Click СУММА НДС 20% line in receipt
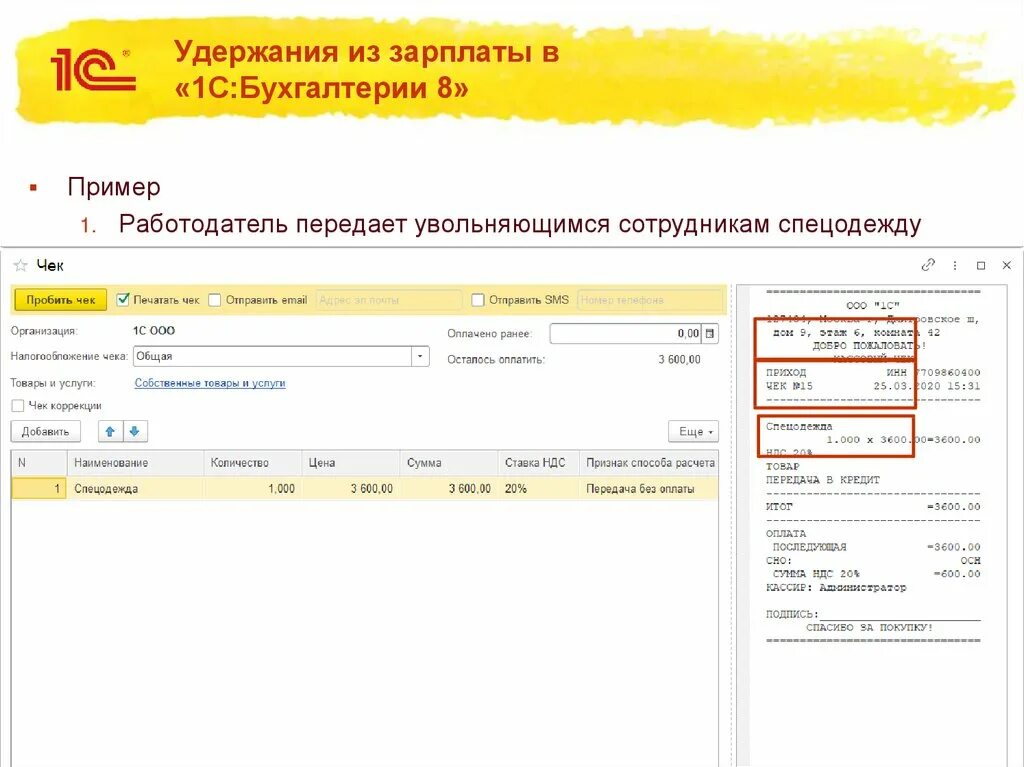Screen dimensions: 1024x767 pyautogui.click(x=875, y=574)
